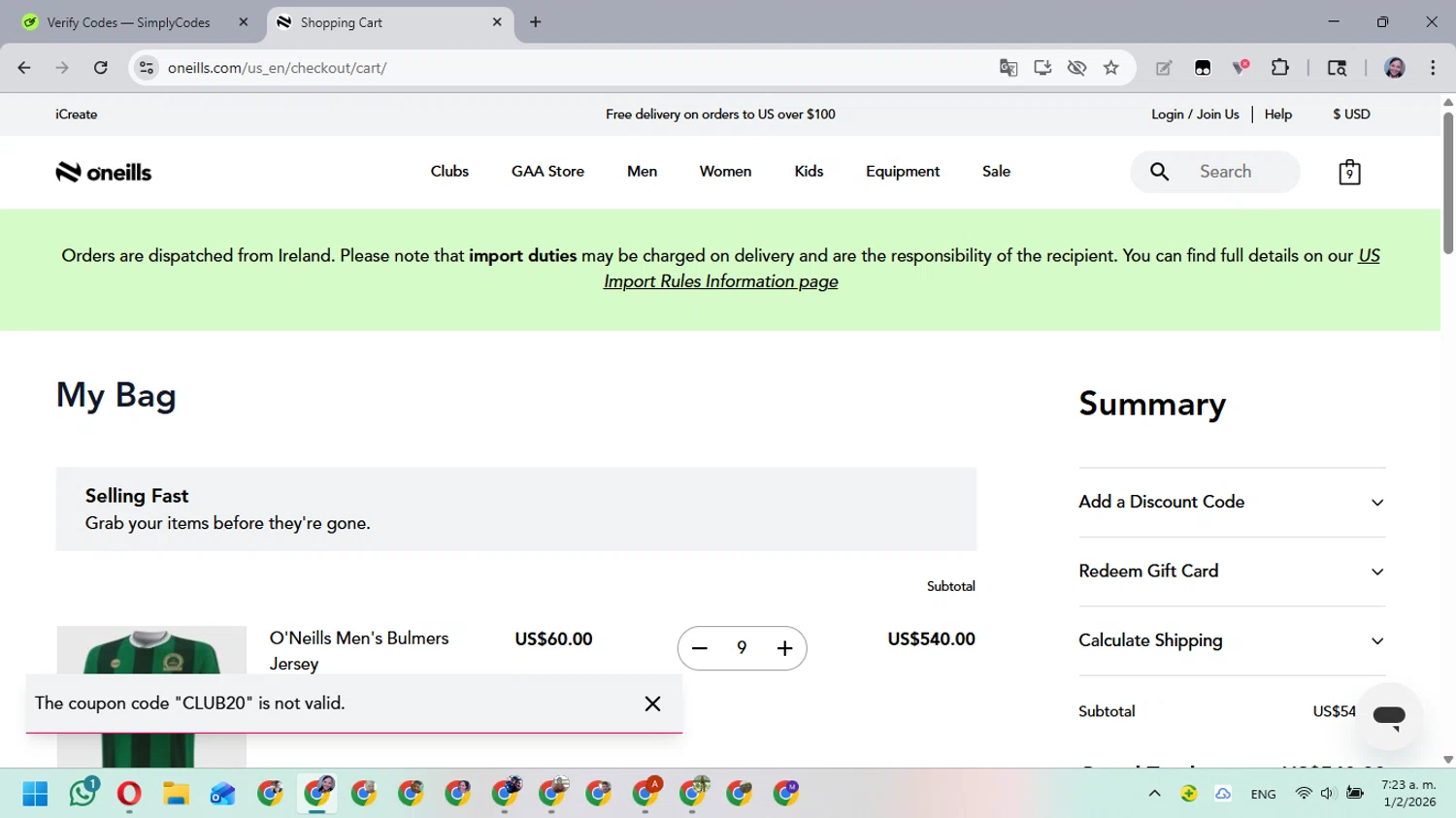Decrease jersey quantity with minus button
Viewport: 1456px width, 818px height.
pos(700,648)
